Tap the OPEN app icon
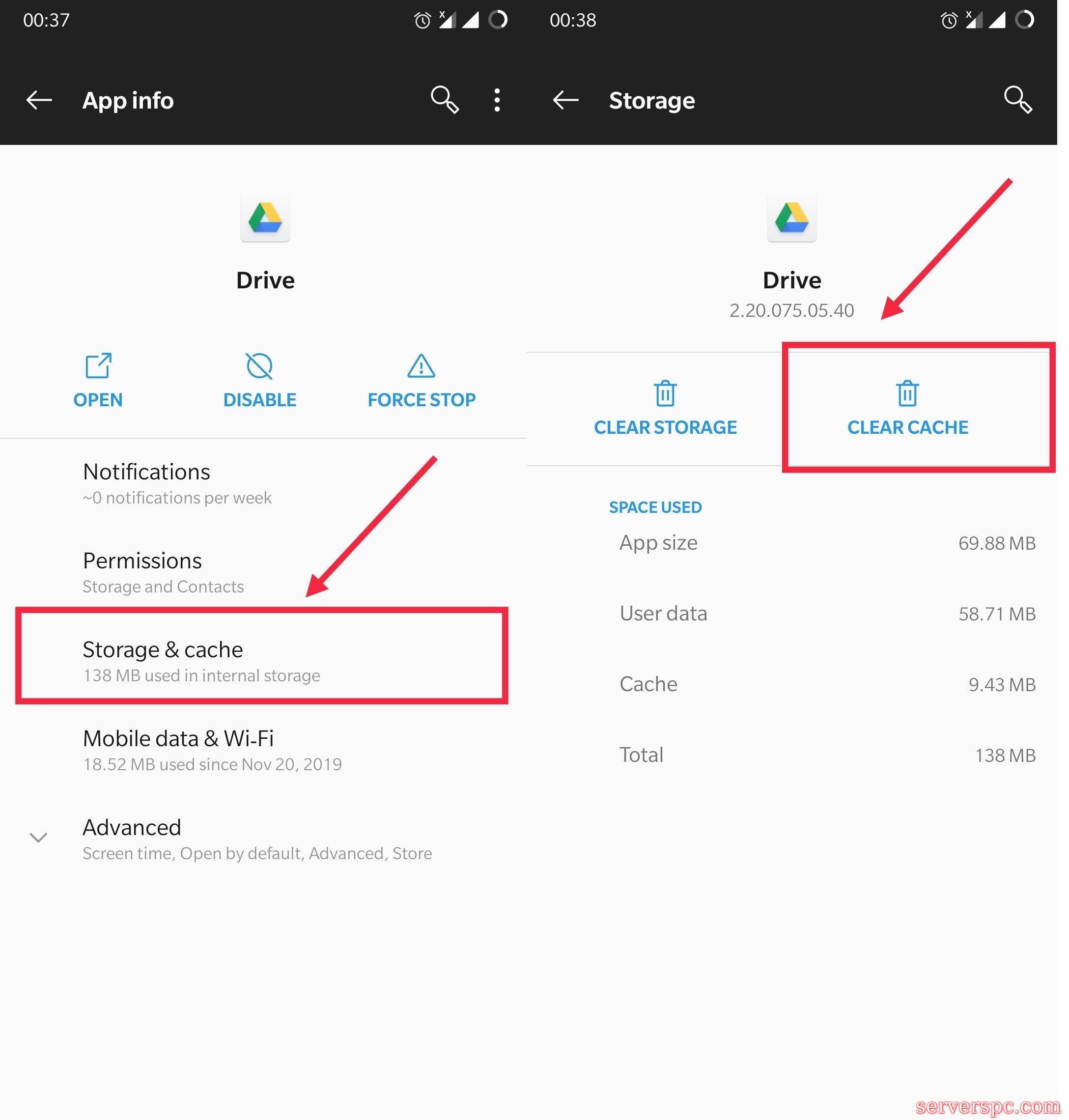This screenshot has height=1120, width=1069. 98,366
